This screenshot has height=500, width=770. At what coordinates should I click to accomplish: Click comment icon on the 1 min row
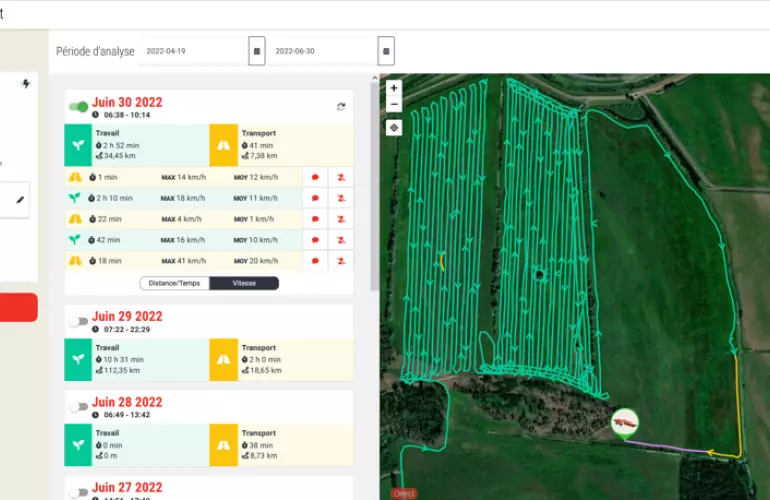tap(315, 177)
